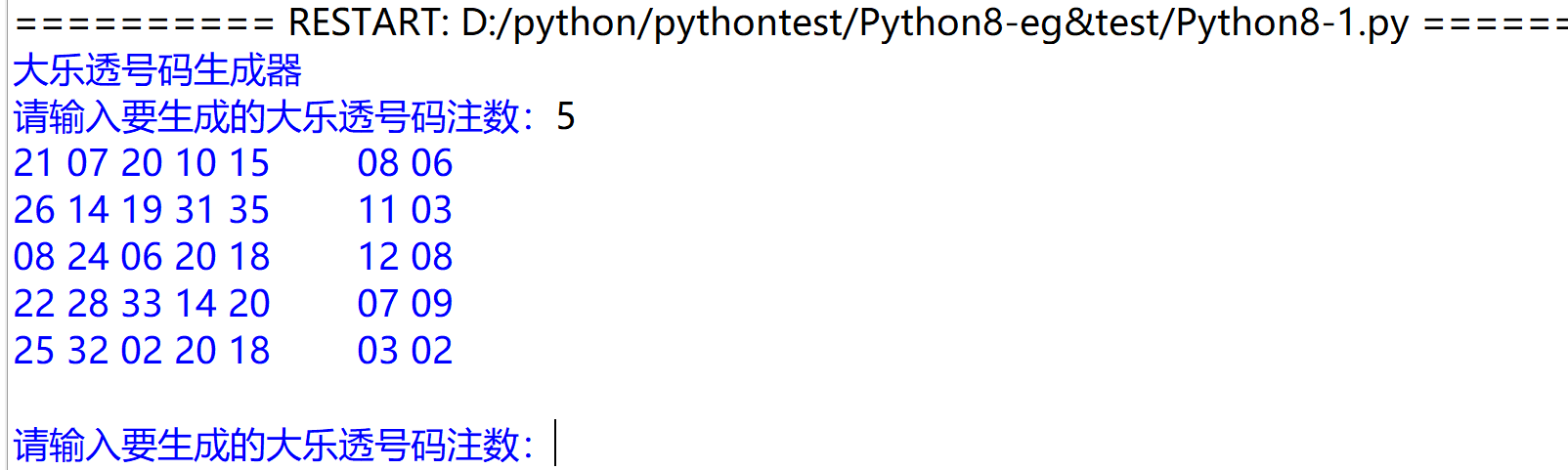This screenshot has height=470, width=1568.
Task: Click the number 15 in the first row
Action: pos(249,163)
